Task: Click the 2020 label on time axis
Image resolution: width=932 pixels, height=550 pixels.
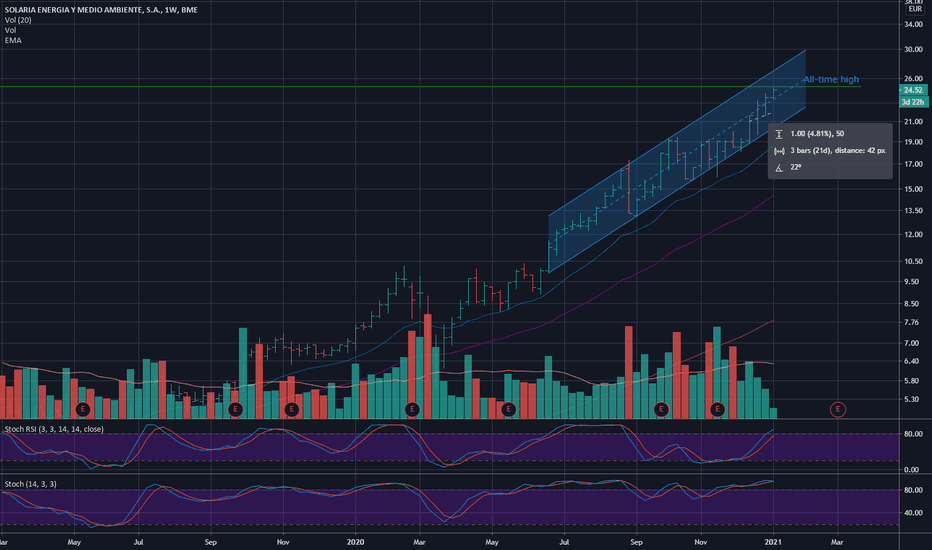Action: coord(355,542)
